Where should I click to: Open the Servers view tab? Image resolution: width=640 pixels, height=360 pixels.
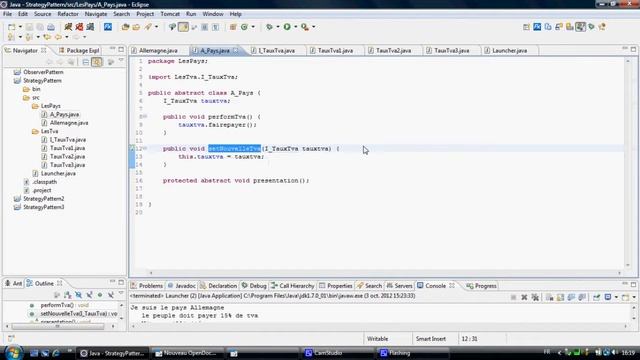click(x=399, y=286)
